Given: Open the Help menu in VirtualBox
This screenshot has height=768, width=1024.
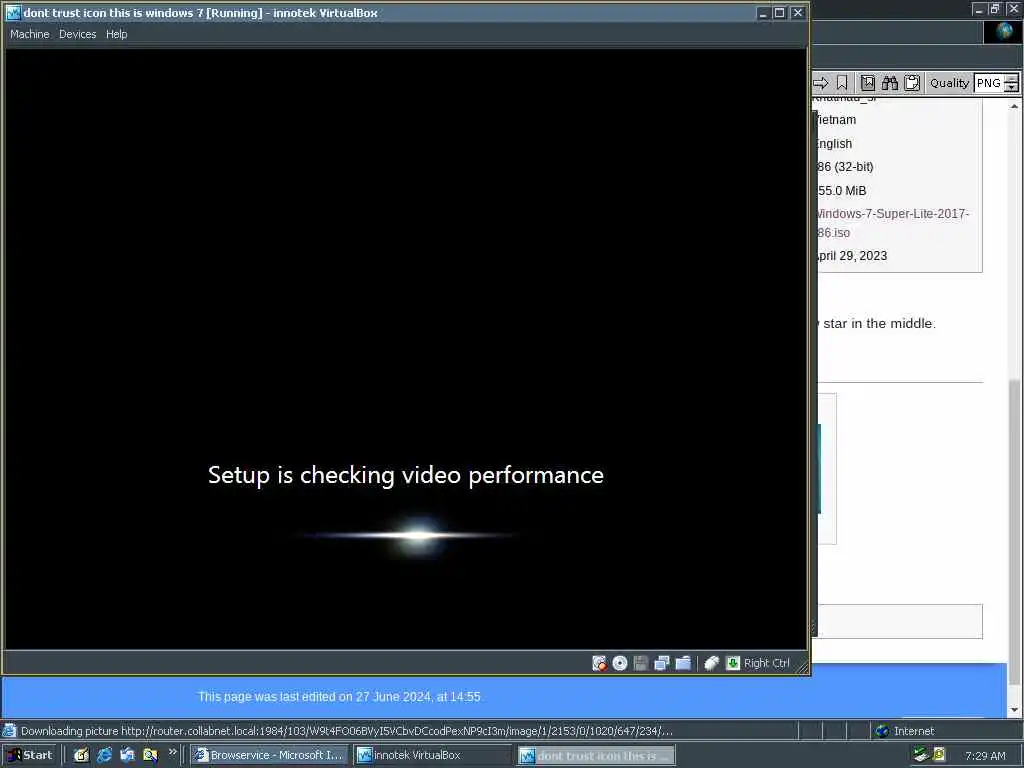Looking at the screenshot, I should (116, 34).
